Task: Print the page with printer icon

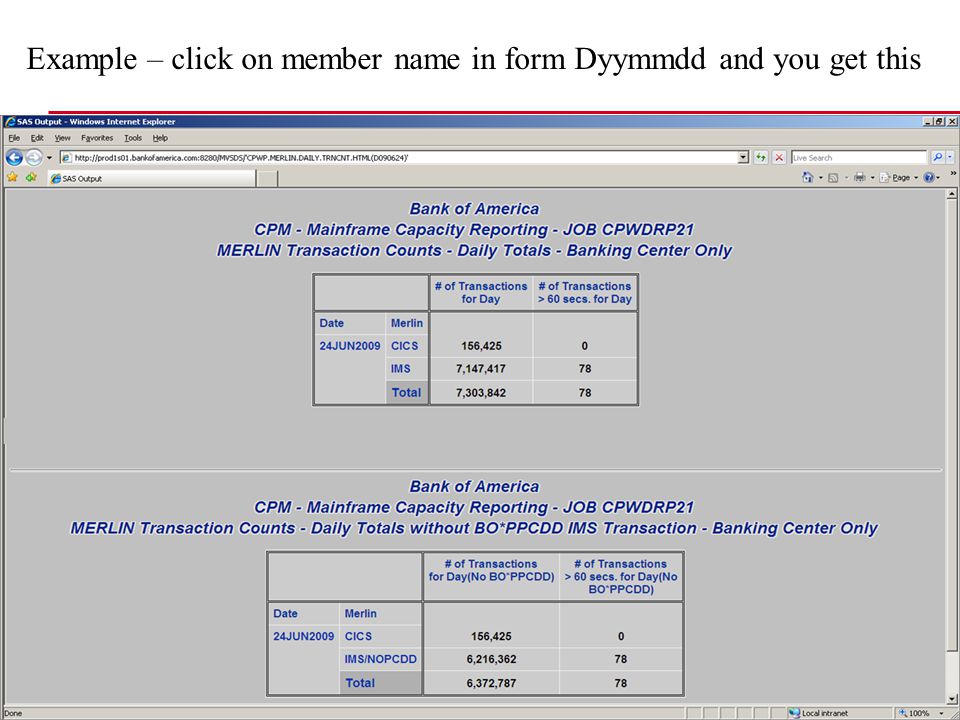Action: pyautogui.click(x=860, y=178)
